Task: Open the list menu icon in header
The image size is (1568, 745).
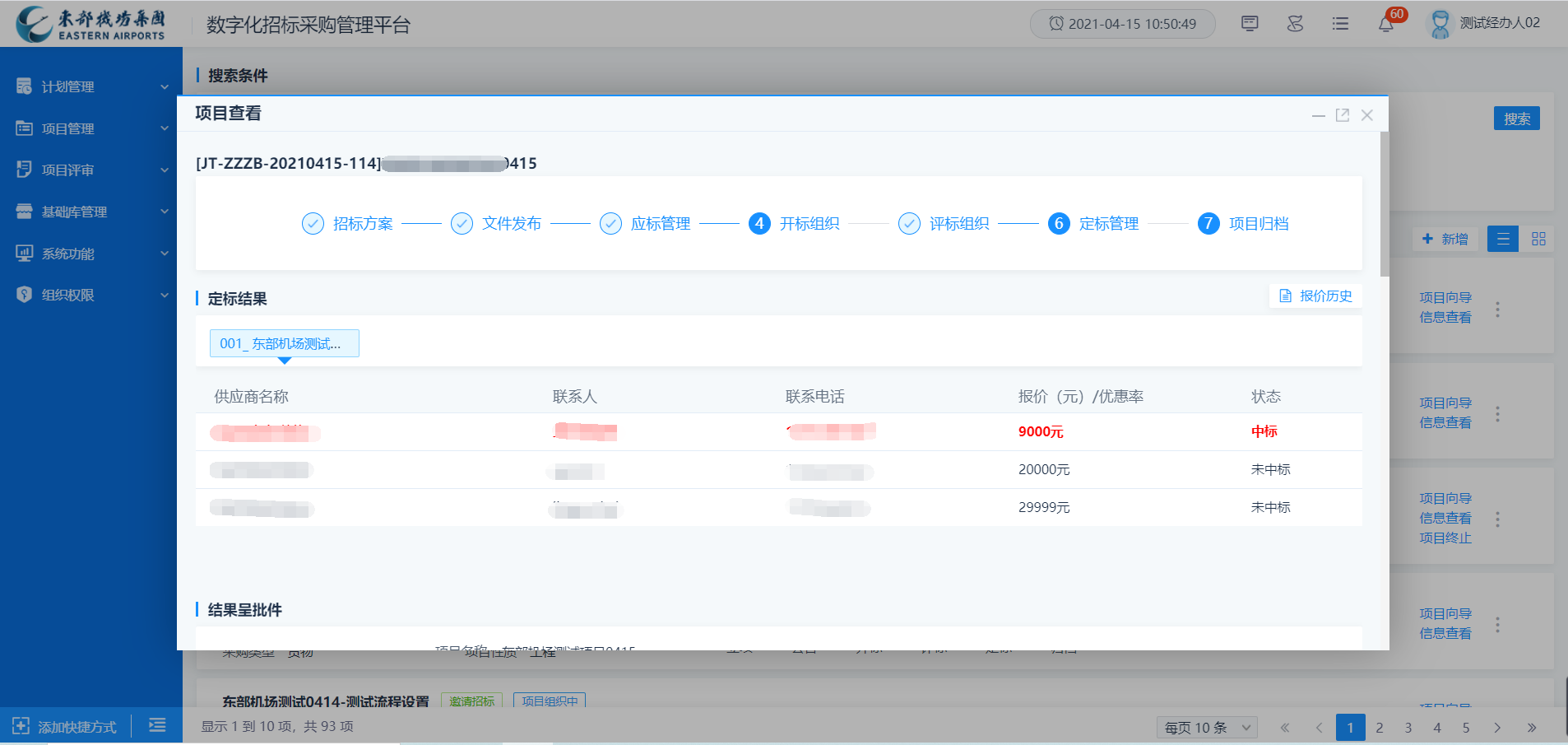Action: [1340, 24]
